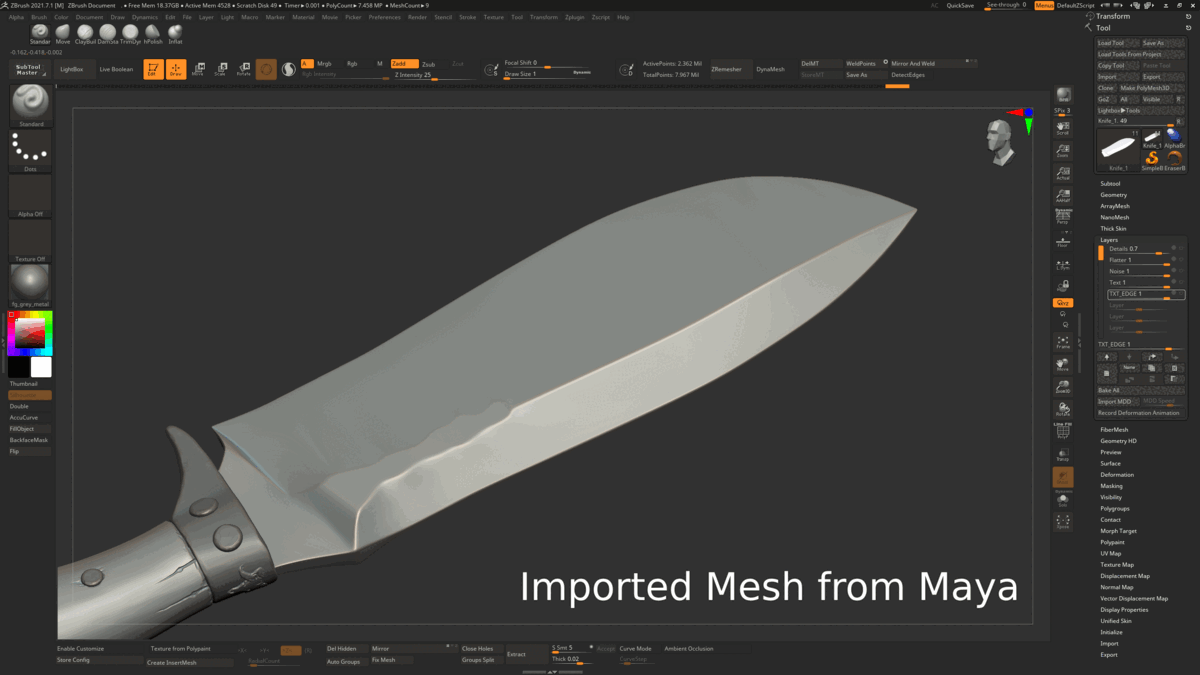Open LightBox from the shelf
1200x675 pixels.
(x=72, y=69)
